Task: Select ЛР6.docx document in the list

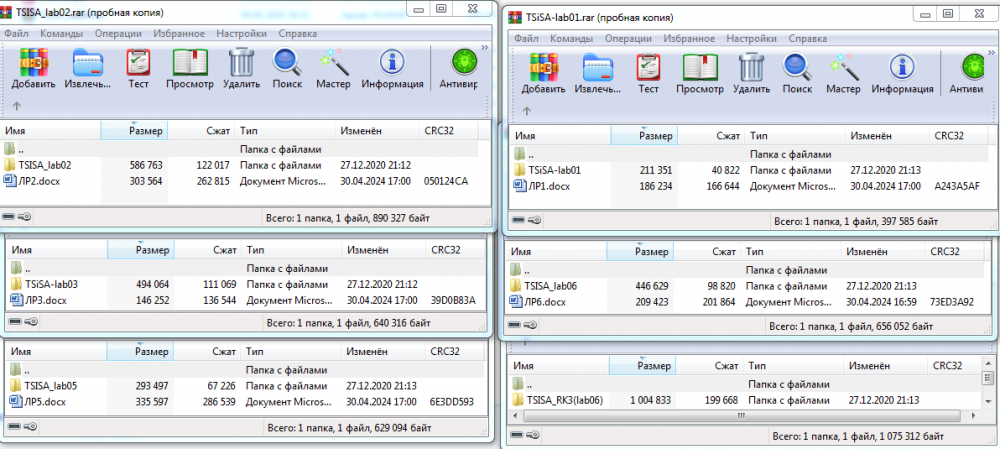Action: coord(547,302)
